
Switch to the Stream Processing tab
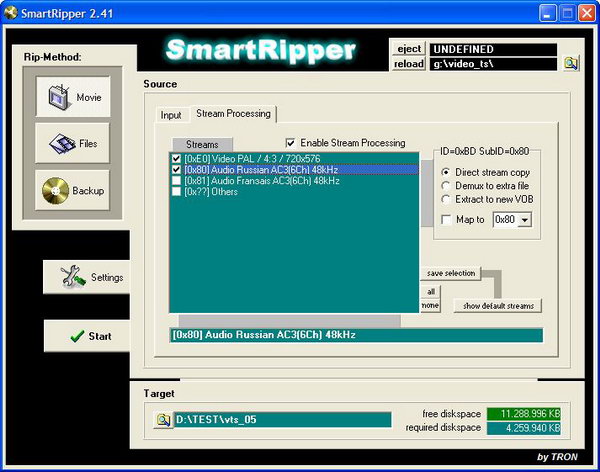(233, 113)
